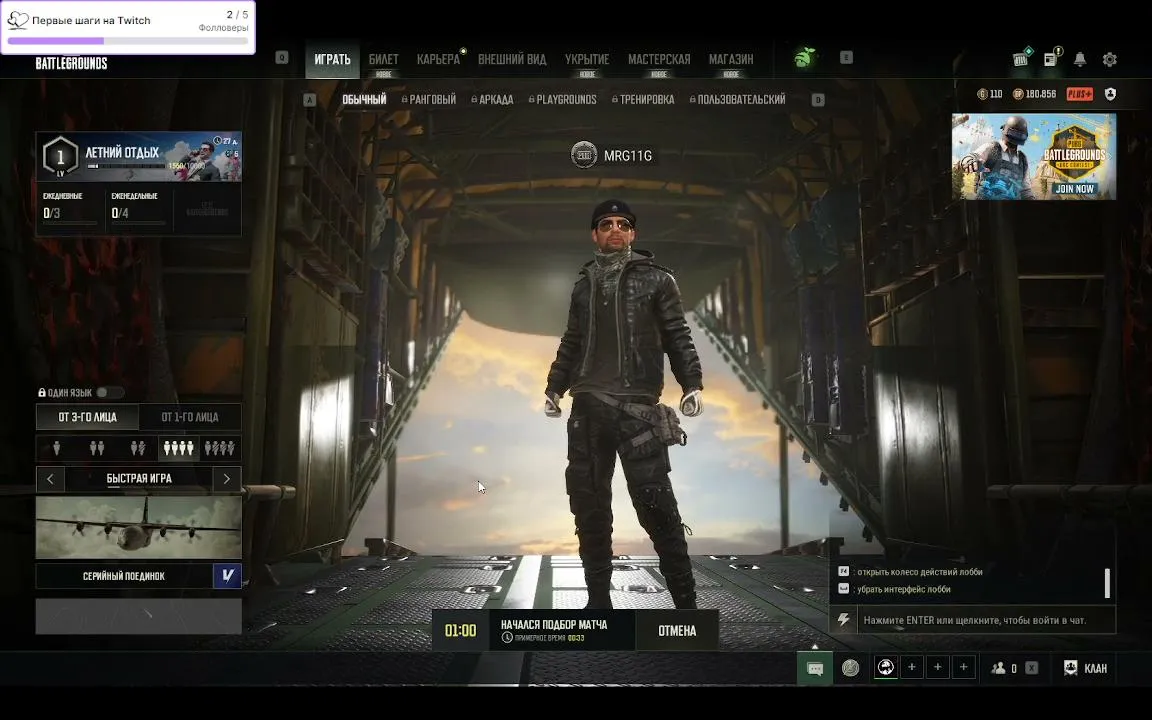Click the airplane Быстрая игра map thumbnail
Screen dimensions: 1152x720
coord(139,527)
